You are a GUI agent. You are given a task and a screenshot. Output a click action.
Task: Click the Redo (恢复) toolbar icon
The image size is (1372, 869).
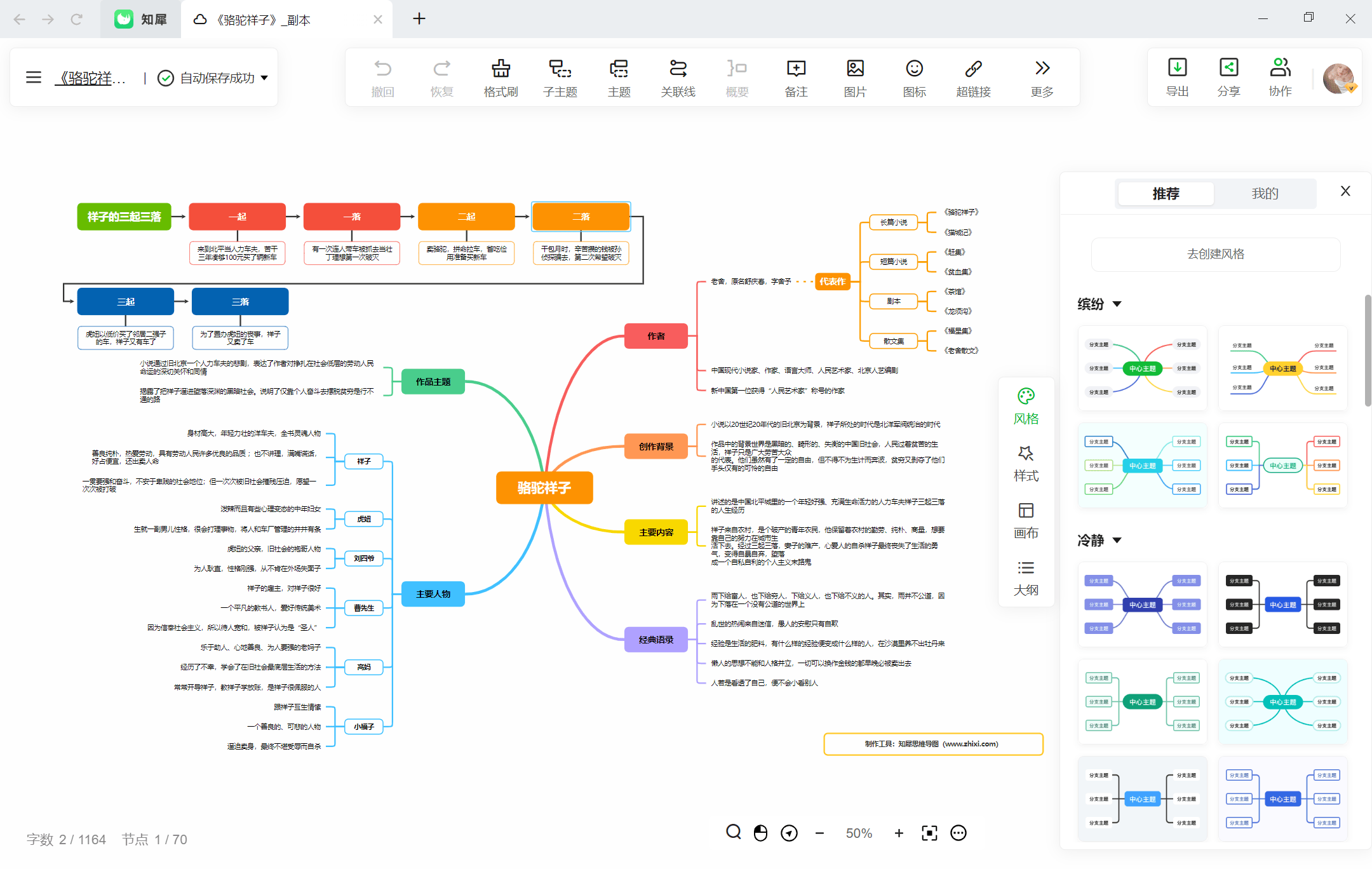click(x=441, y=77)
